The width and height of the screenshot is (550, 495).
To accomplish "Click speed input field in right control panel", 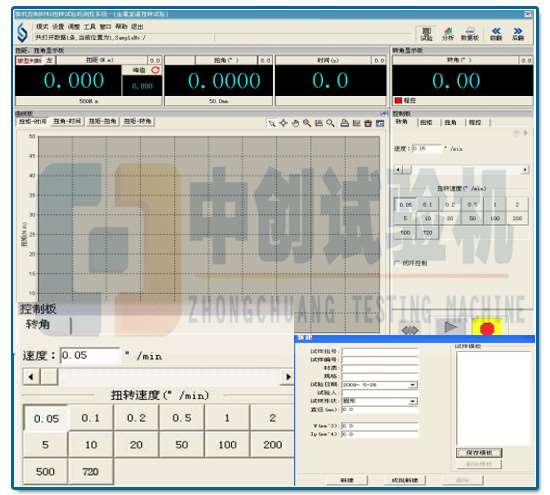I will (x=427, y=148).
